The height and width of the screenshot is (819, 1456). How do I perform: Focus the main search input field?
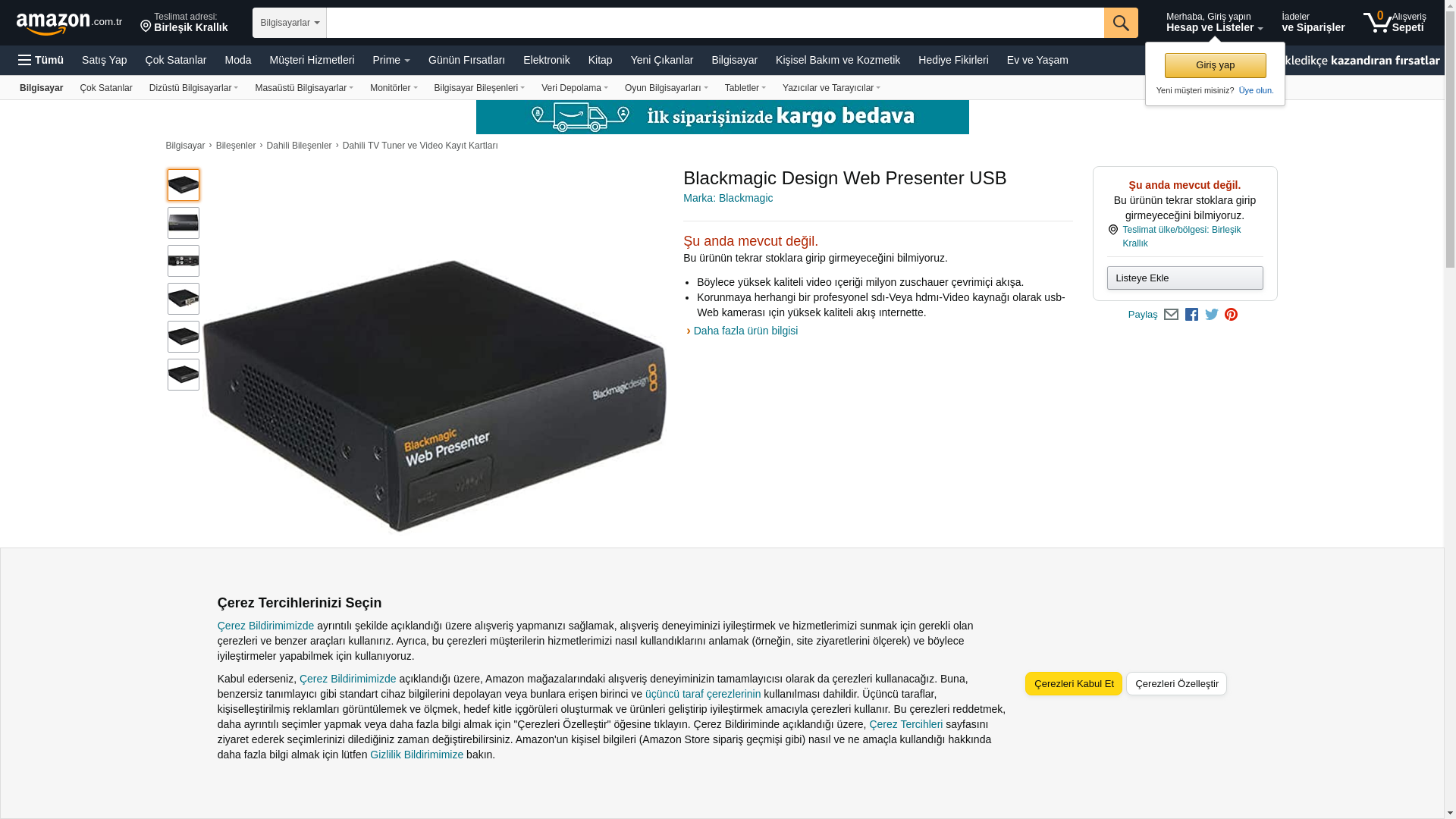[715, 23]
